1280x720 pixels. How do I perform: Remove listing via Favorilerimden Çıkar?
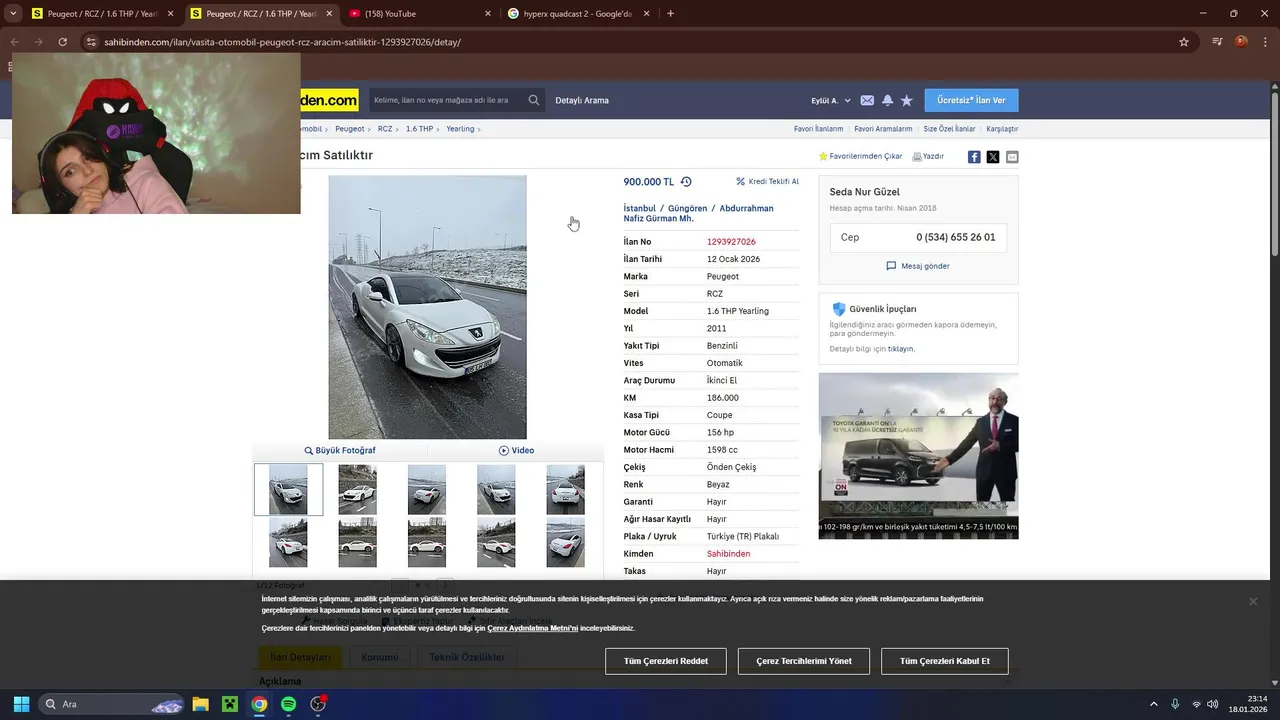860,156
